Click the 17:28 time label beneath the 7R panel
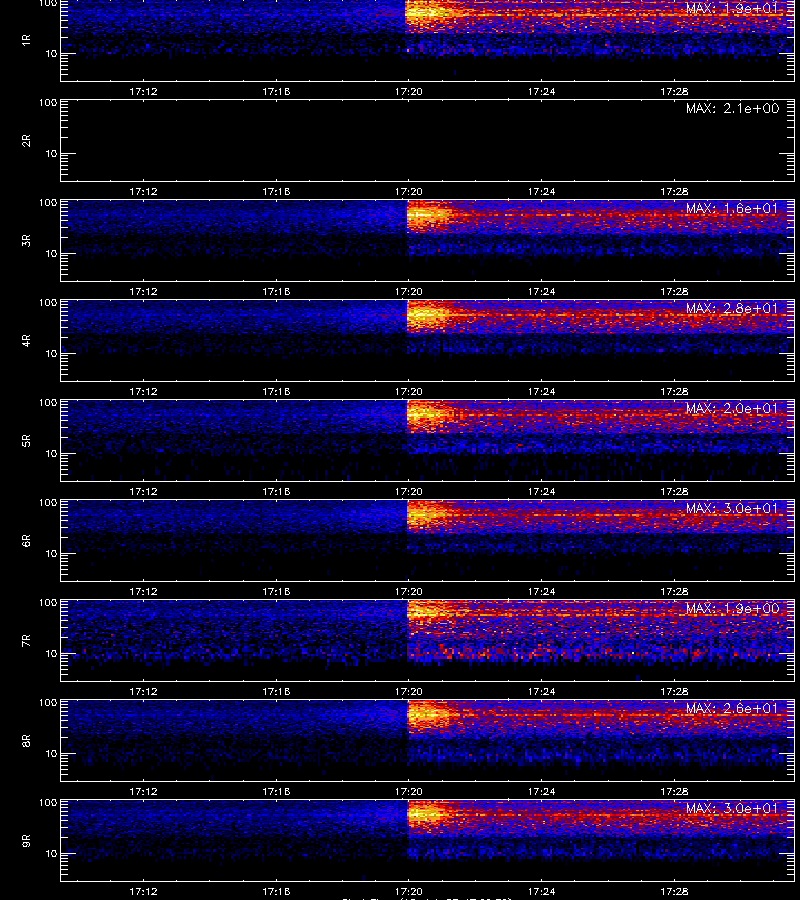 click(674, 691)
